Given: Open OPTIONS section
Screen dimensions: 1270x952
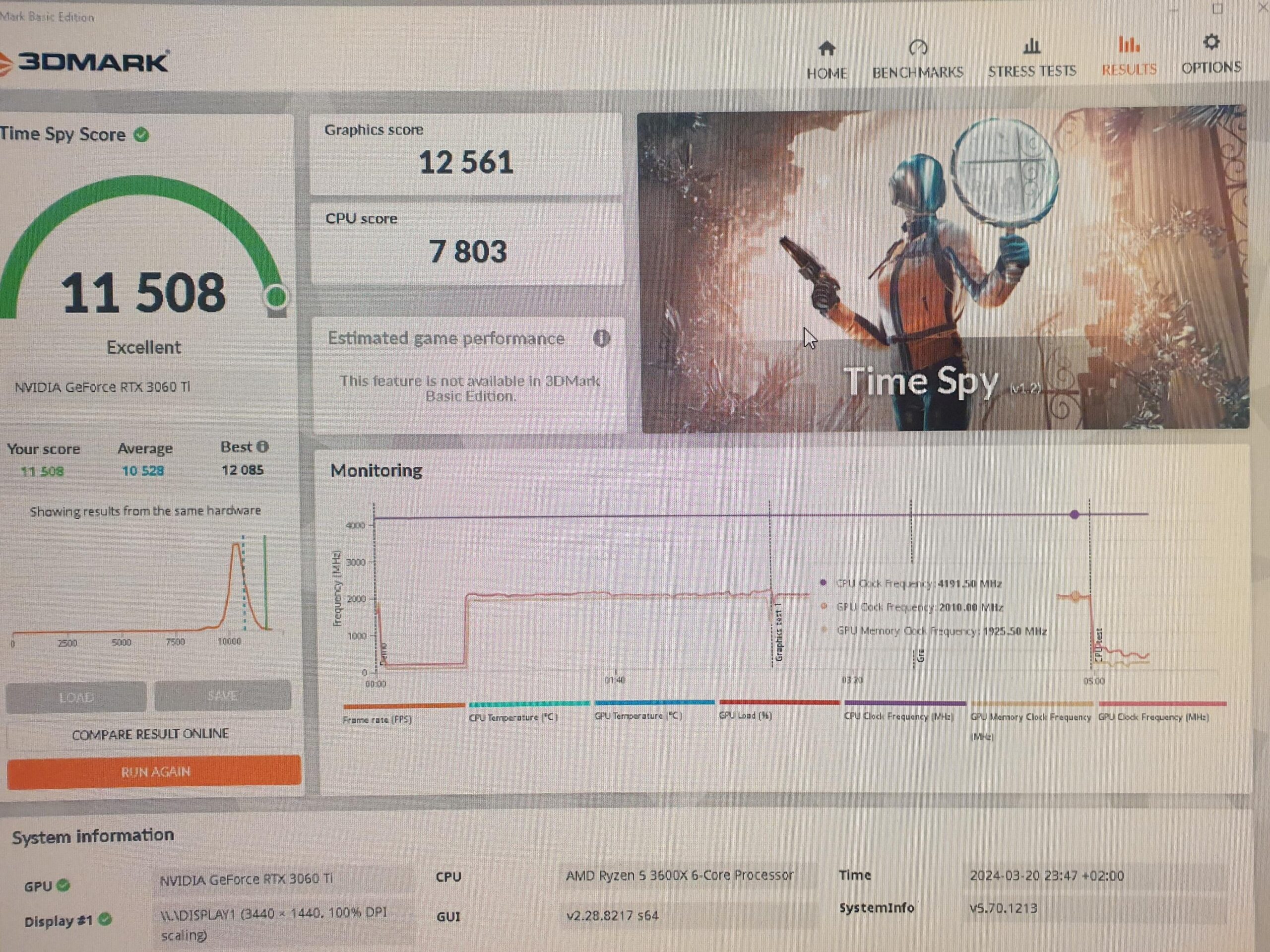Looking at the screenshot, I should [x=1211, y=68].
